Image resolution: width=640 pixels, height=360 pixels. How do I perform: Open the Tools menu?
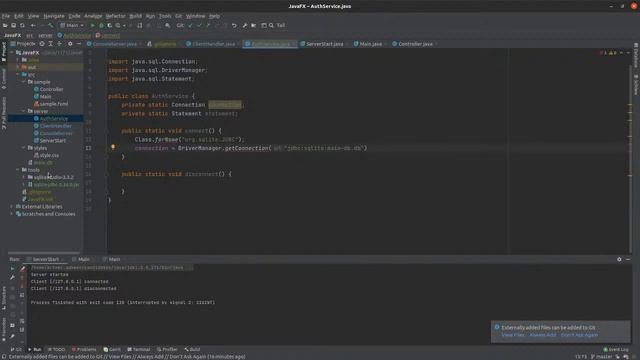[x=165, y=16]
